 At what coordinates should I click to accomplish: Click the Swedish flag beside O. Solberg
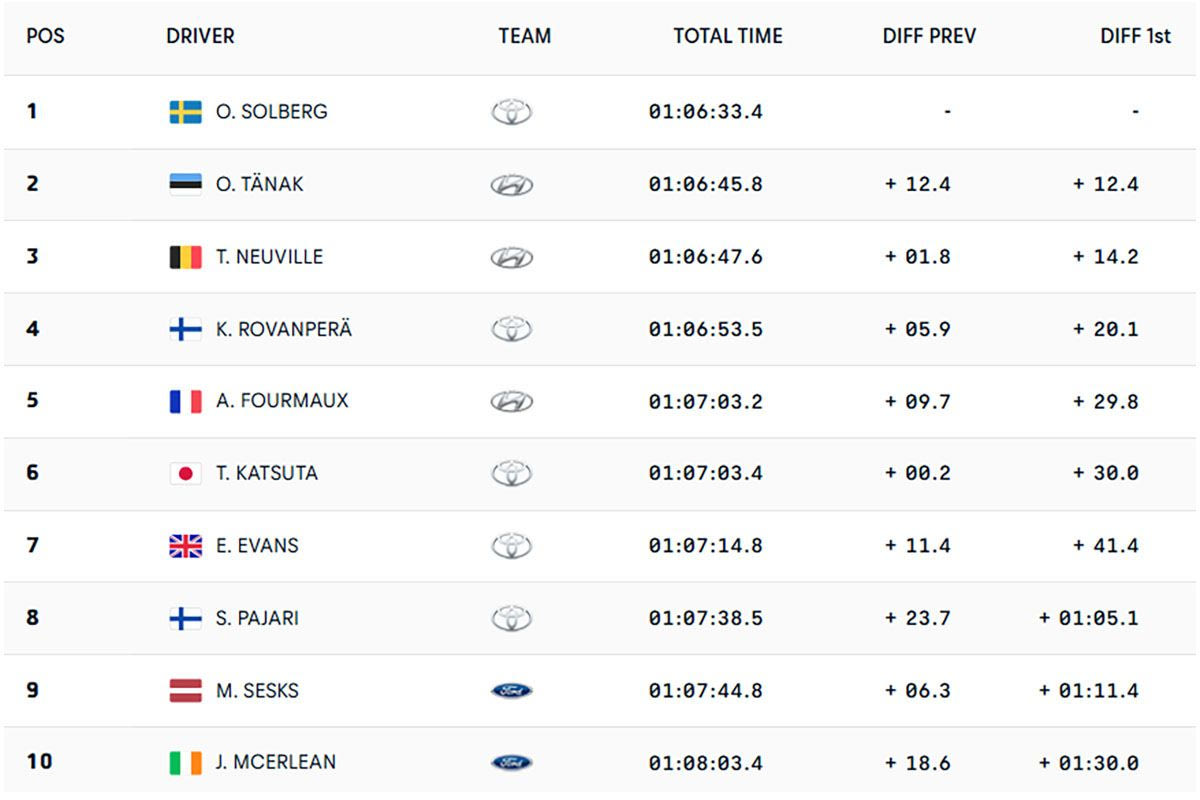tap(186, 112)
